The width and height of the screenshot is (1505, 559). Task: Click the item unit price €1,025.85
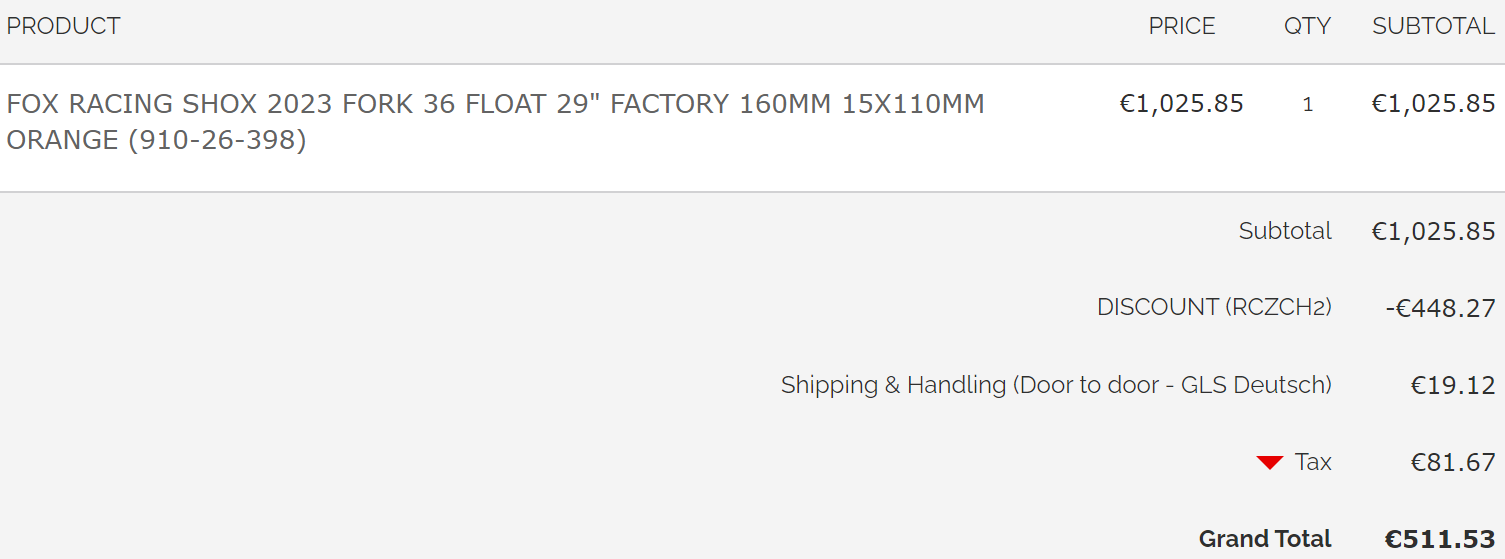pyautogui.click(x=1181, y=104)
